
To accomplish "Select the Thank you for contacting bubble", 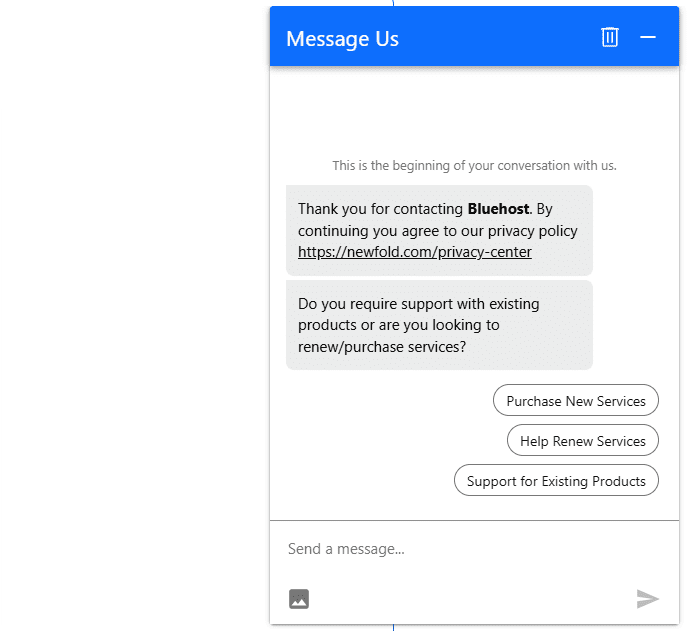I will (439, 230).
